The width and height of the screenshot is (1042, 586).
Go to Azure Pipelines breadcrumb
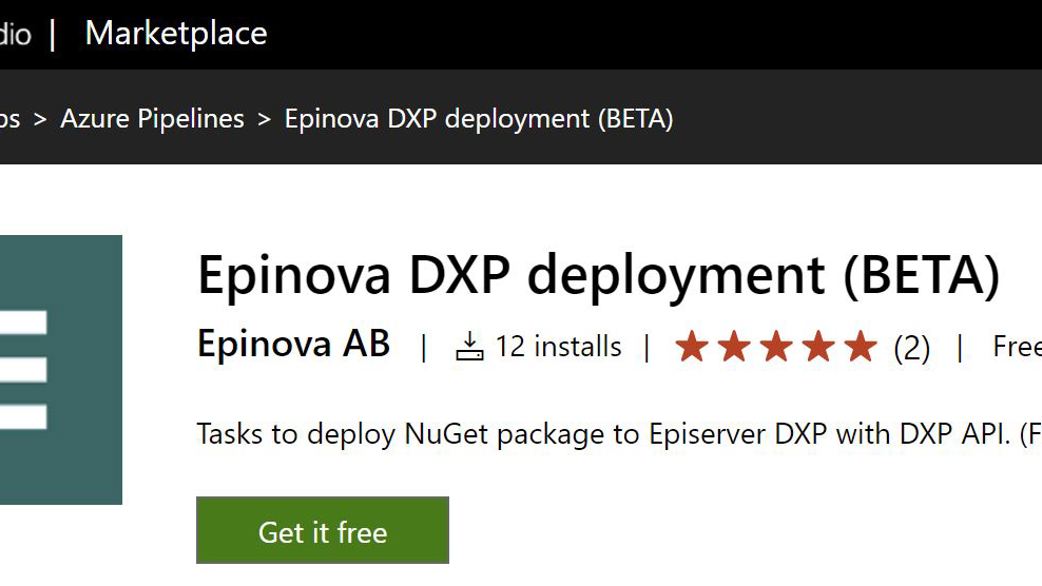click(x=152, y=119)
